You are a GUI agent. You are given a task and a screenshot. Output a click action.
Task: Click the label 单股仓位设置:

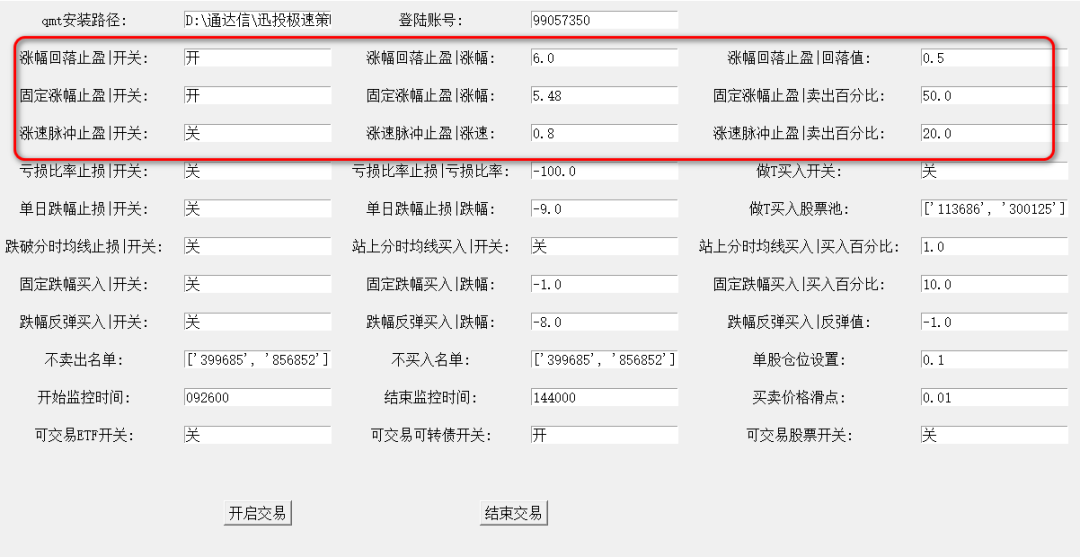799,360
